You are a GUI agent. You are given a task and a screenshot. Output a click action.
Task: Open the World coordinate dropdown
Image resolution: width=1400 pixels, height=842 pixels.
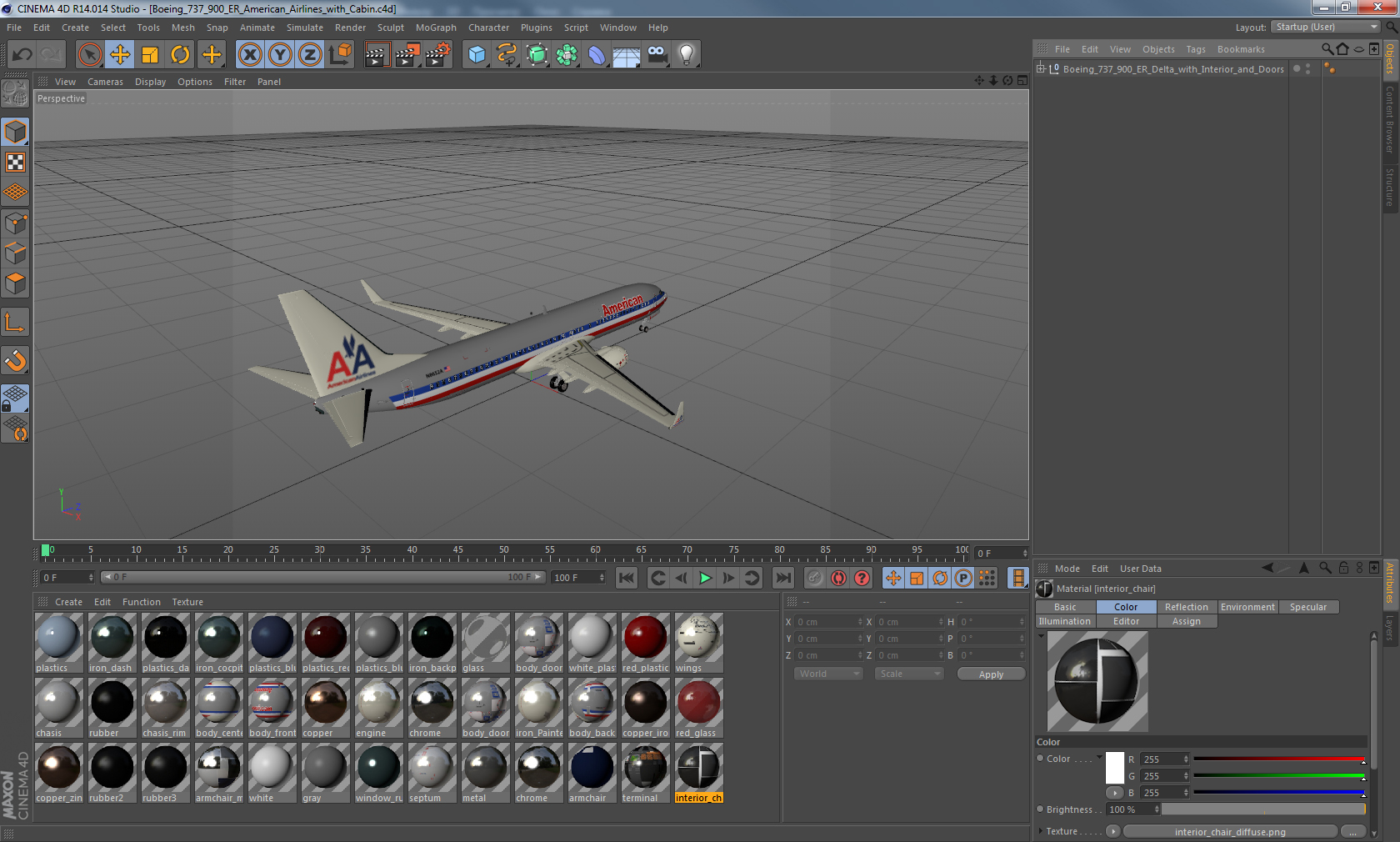pyautogui.click(x=828, y=674)
